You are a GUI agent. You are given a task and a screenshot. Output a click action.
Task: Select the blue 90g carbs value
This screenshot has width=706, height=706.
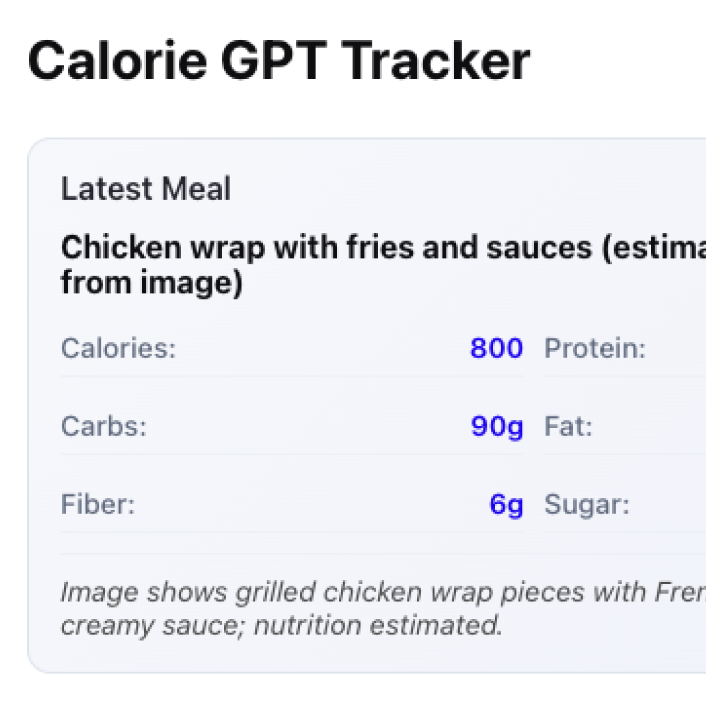[497, 427]
